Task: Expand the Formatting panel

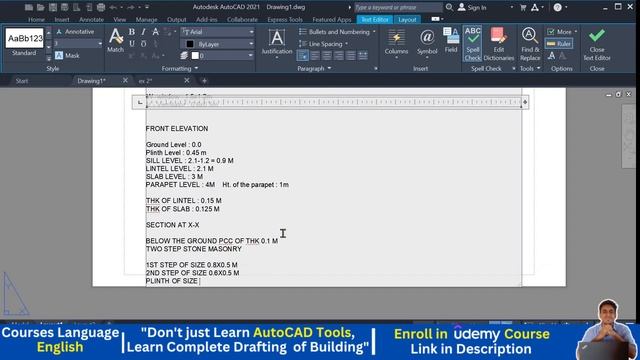Action: tap(180, 69)
